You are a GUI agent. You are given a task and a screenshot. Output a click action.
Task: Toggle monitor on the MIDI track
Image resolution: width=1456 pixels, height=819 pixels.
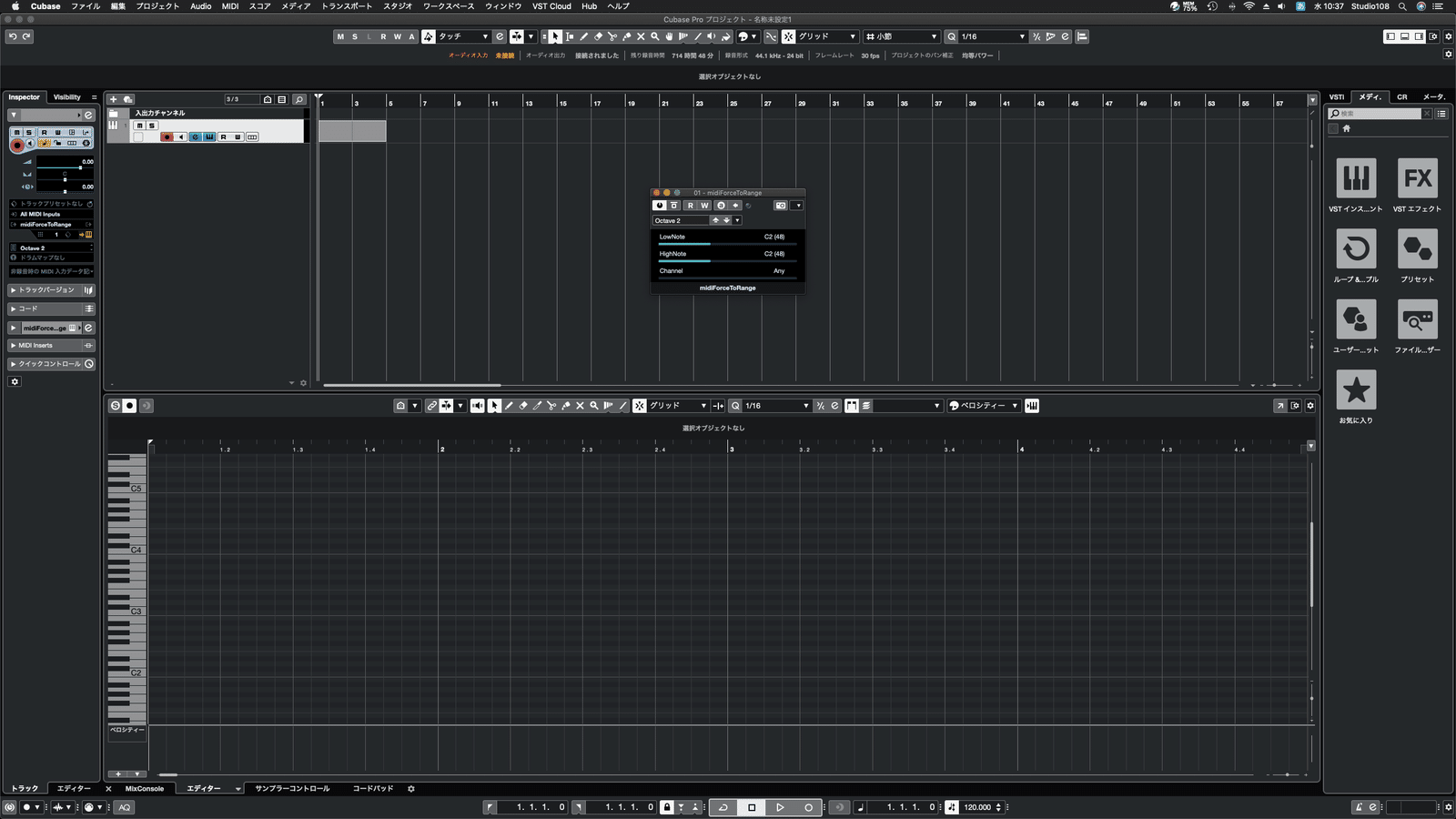pos(181,137)
